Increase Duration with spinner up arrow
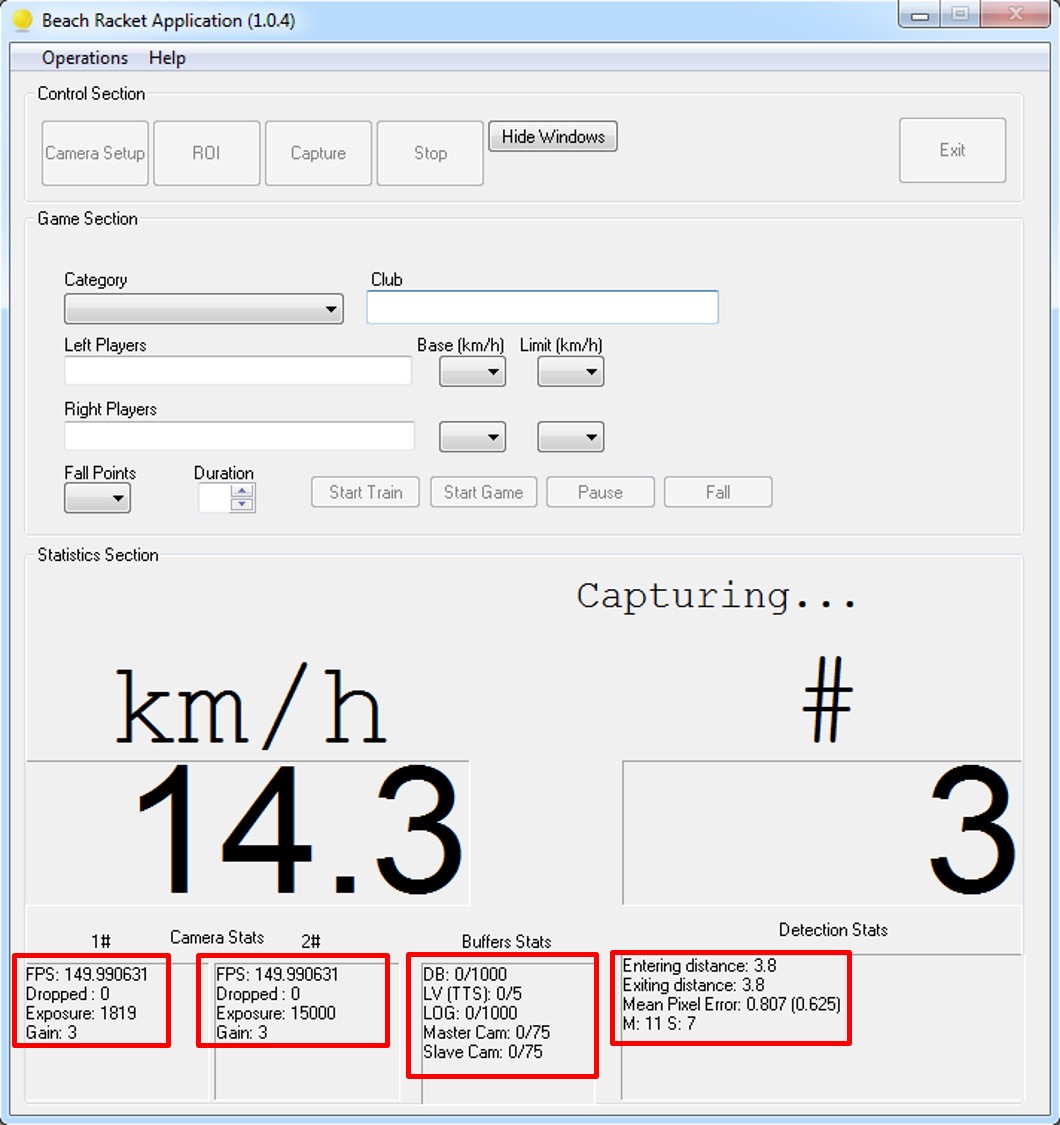The height and width of the screenshot is (1125, 1060). [x=241, y=490]
